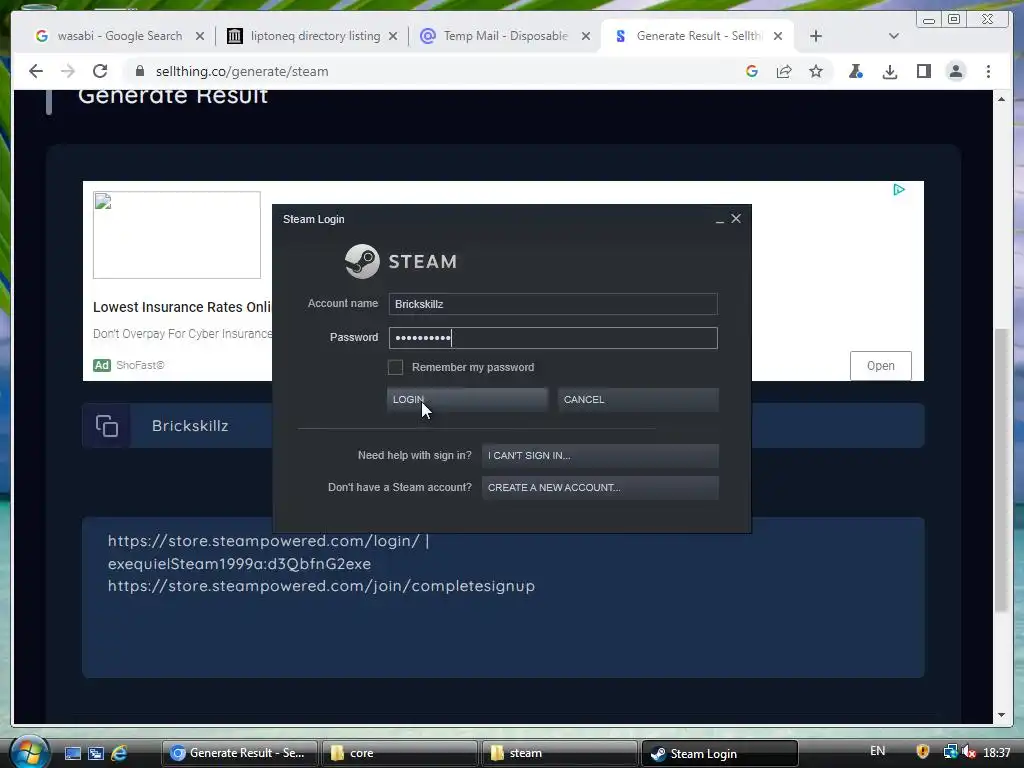Click the Account name field in Steam
The width and height of the screenshot is (1024, 768).
pos(553,304)
